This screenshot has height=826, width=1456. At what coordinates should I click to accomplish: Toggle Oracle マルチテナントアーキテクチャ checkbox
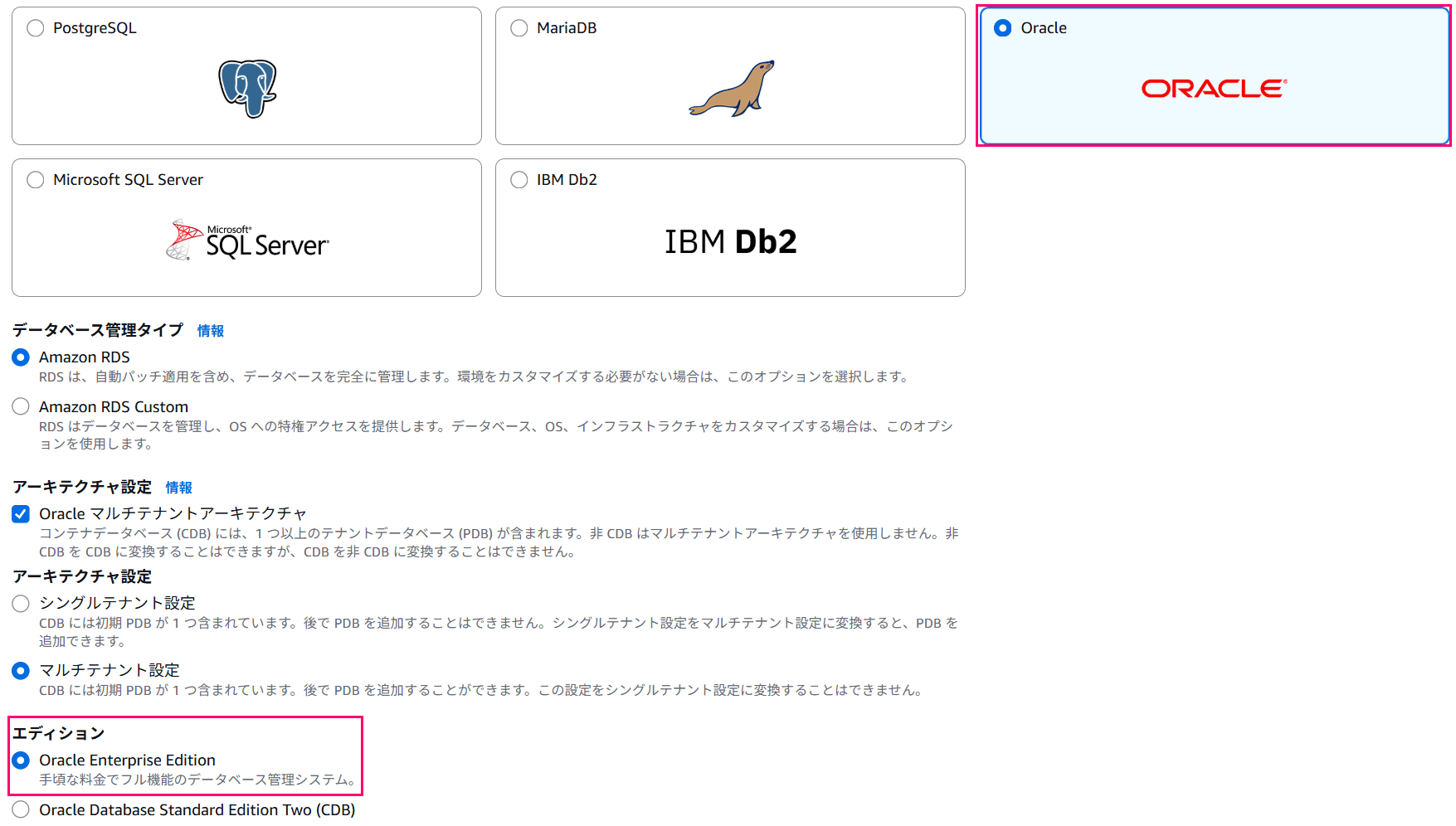click(21, 514)
